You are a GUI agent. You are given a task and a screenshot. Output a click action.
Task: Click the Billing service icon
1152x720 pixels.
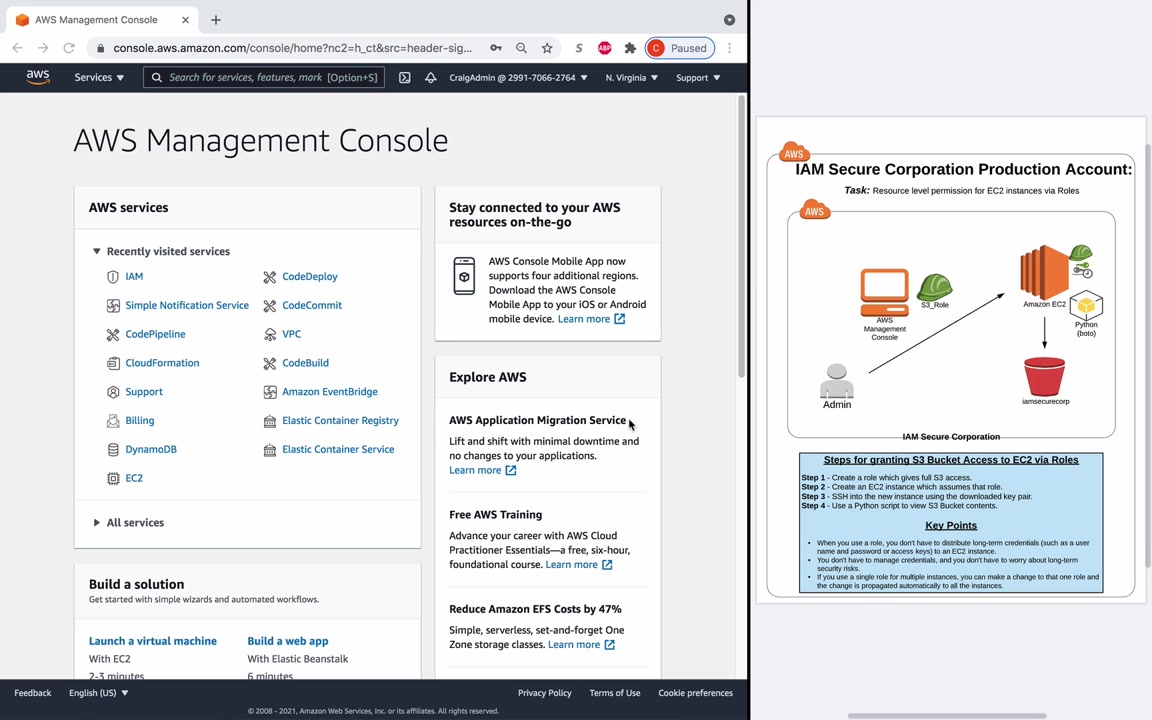click(x=112, y=420)
